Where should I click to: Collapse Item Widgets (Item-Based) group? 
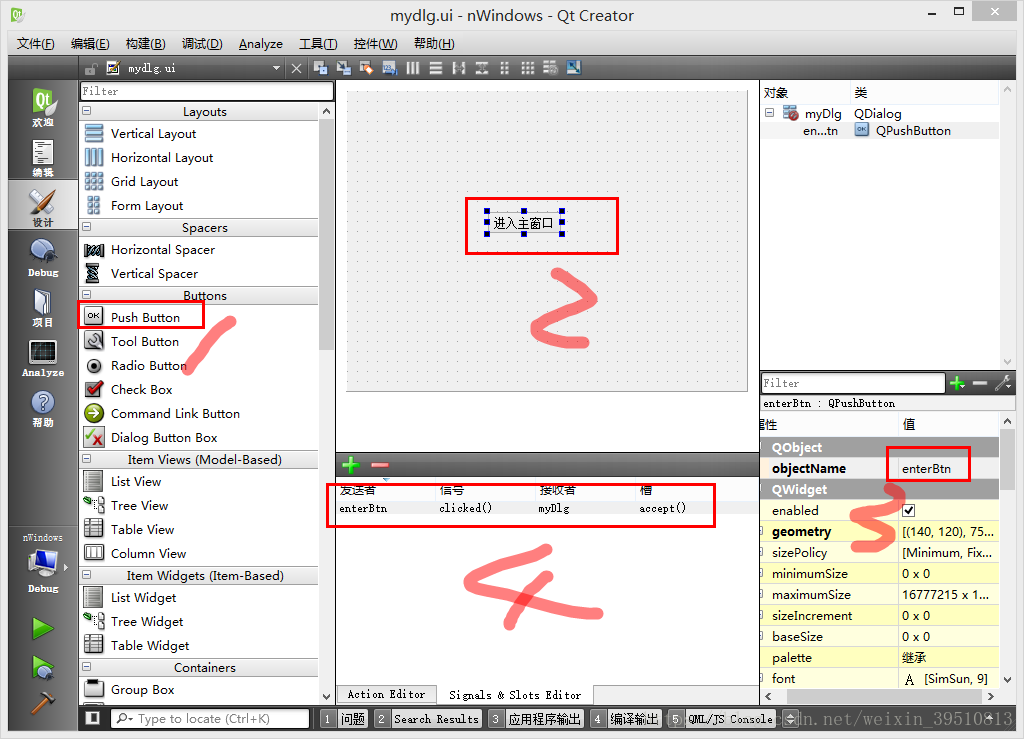coord(87,575)
